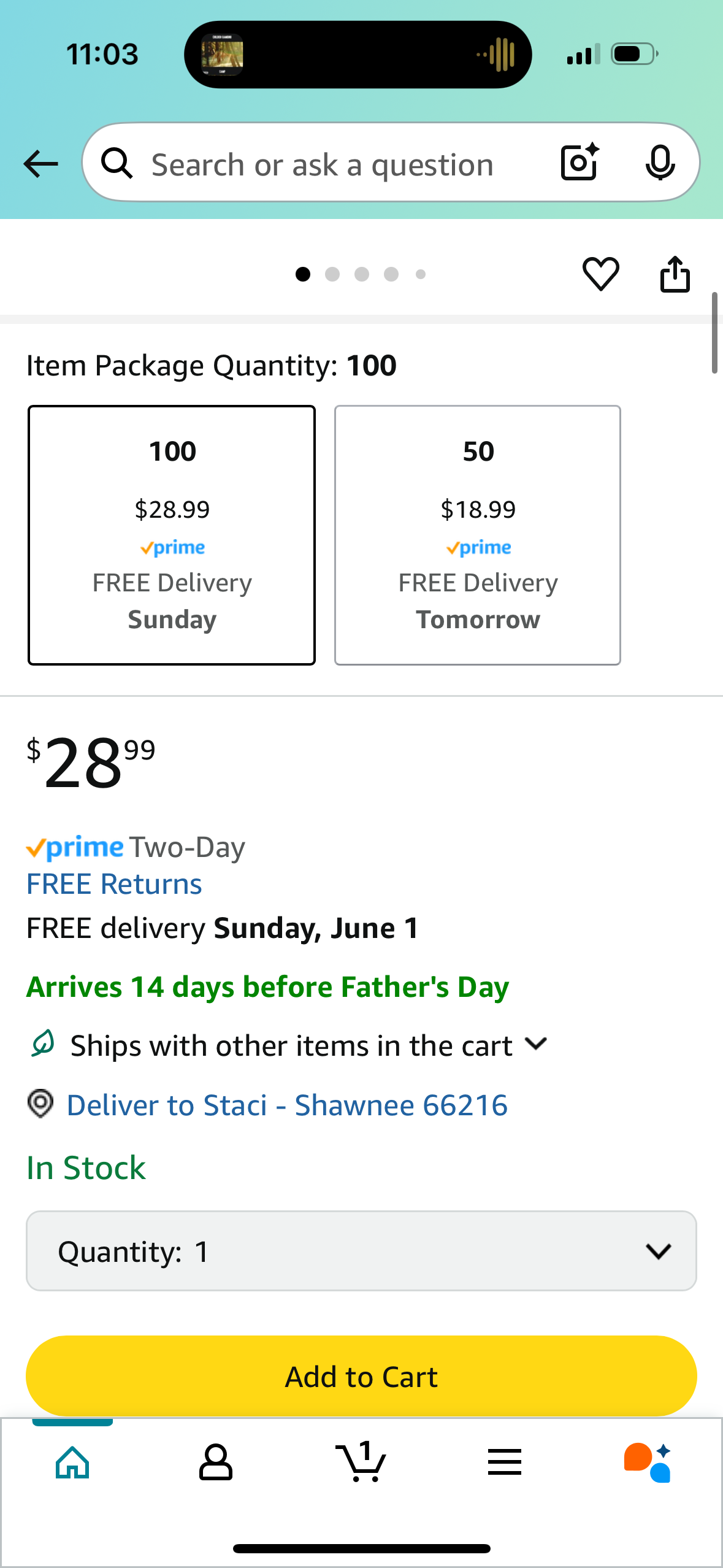Open the FREE Returns link
The width and height of the screenshot is (723, 1568).
[114, 884]
